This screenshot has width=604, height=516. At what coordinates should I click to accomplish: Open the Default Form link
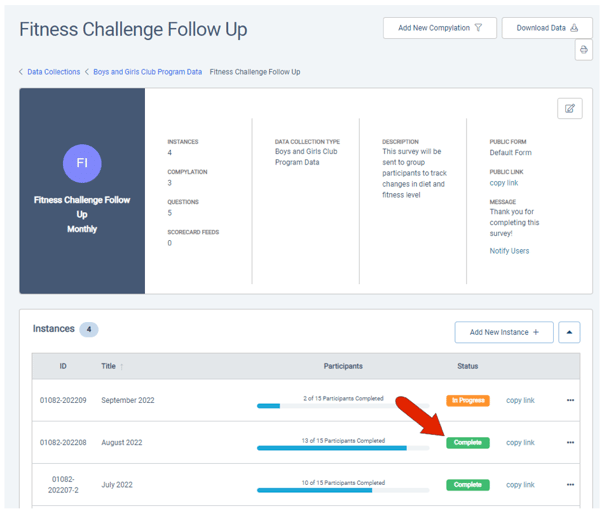510,153
